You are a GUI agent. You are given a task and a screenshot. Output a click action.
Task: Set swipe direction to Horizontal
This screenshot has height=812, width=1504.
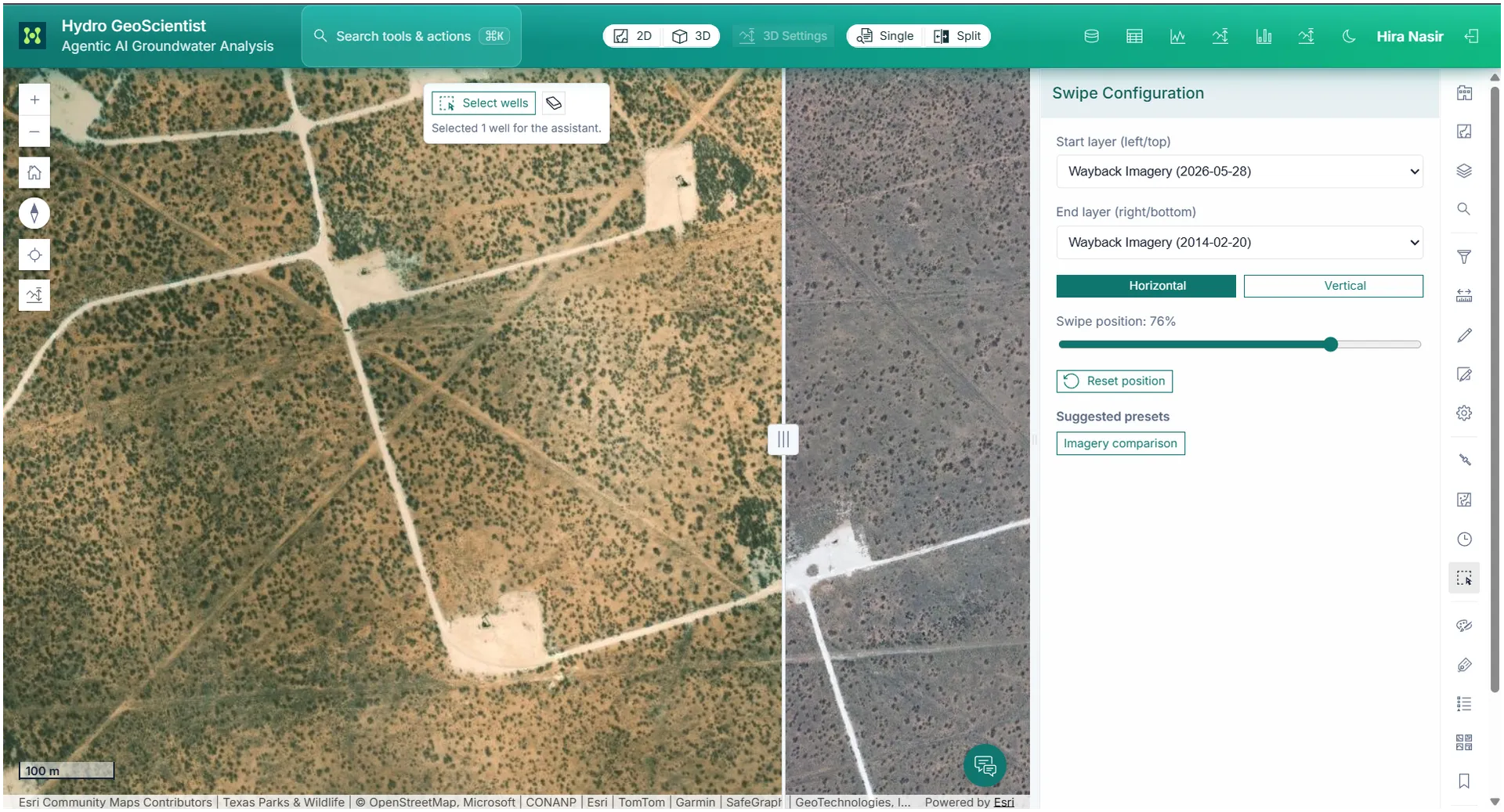(x=1146, y=286)
